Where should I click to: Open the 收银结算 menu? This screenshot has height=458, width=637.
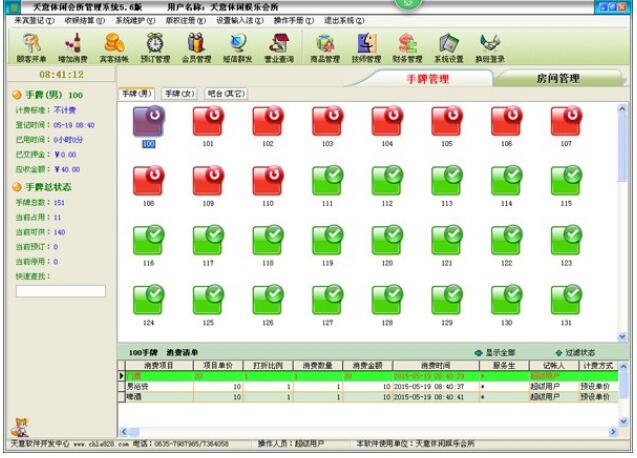[84, 20]
